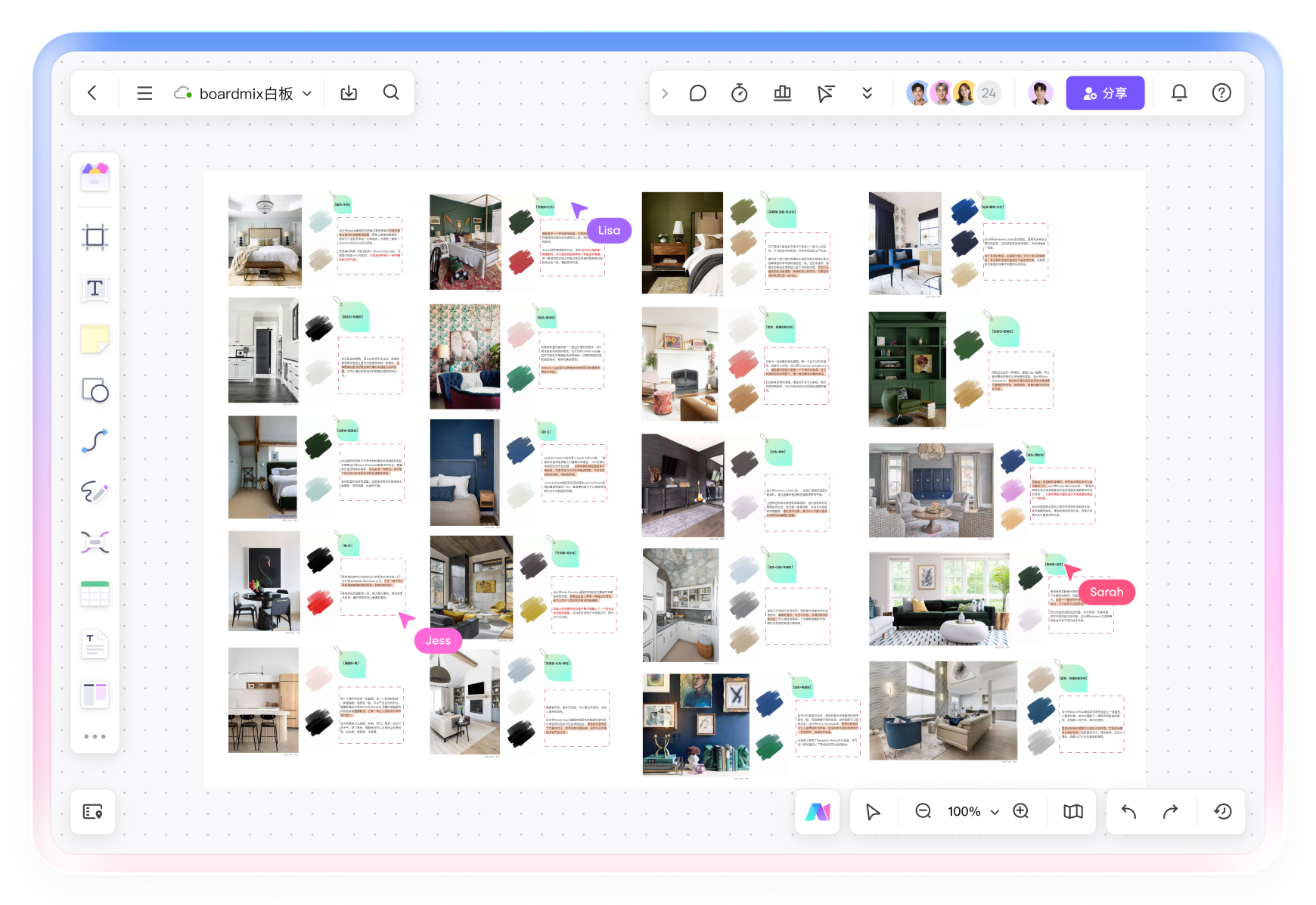
Task: Select the Text tool
Action: pos(95,288)
